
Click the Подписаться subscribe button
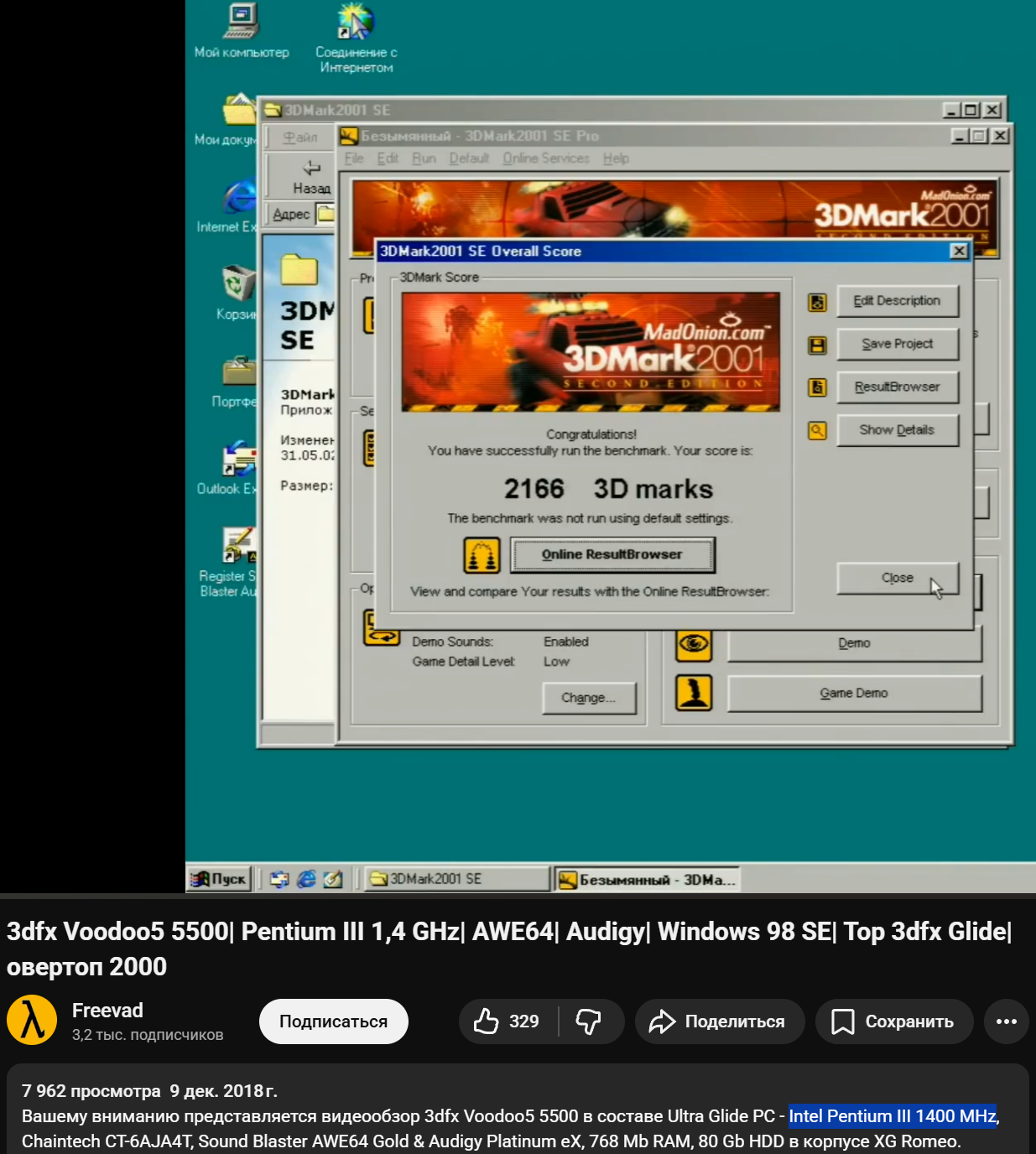point(334,1021)
